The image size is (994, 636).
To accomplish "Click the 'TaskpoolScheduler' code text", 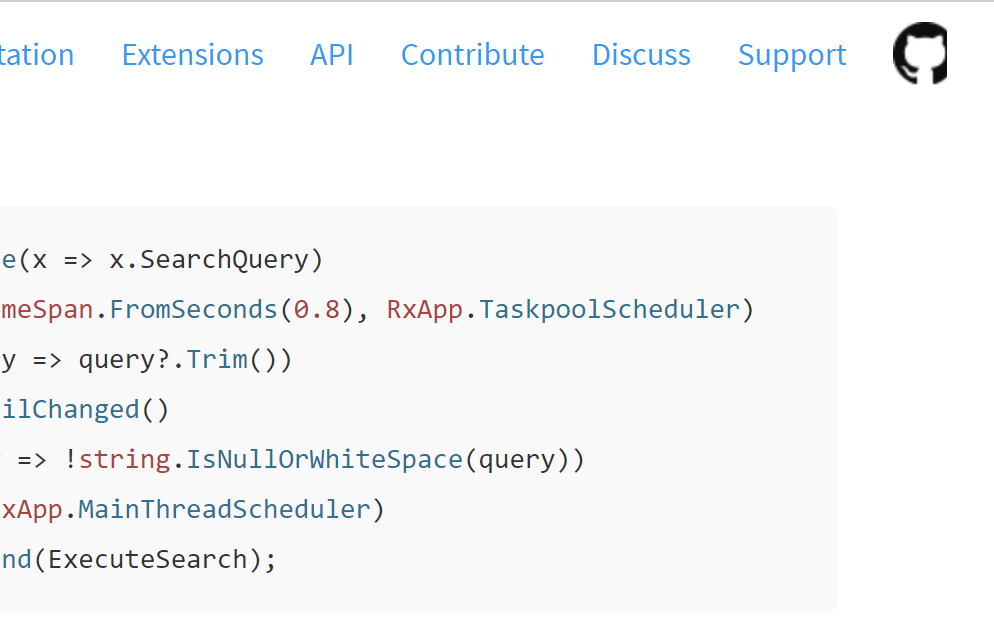I will tap(609, 310).
